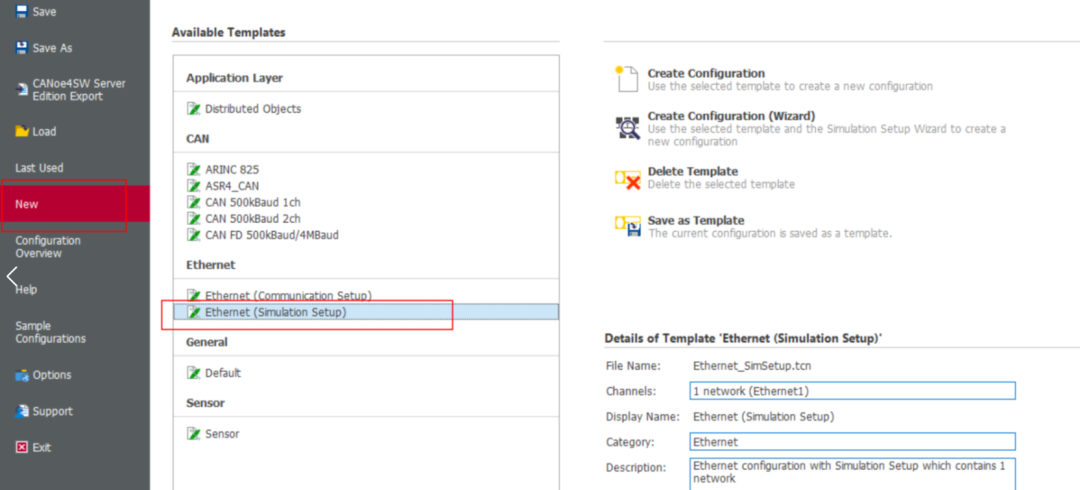The height and width of the screenshot is (490, 1080).
Task: Click the Display Name value text
Action: click(763, 416)
